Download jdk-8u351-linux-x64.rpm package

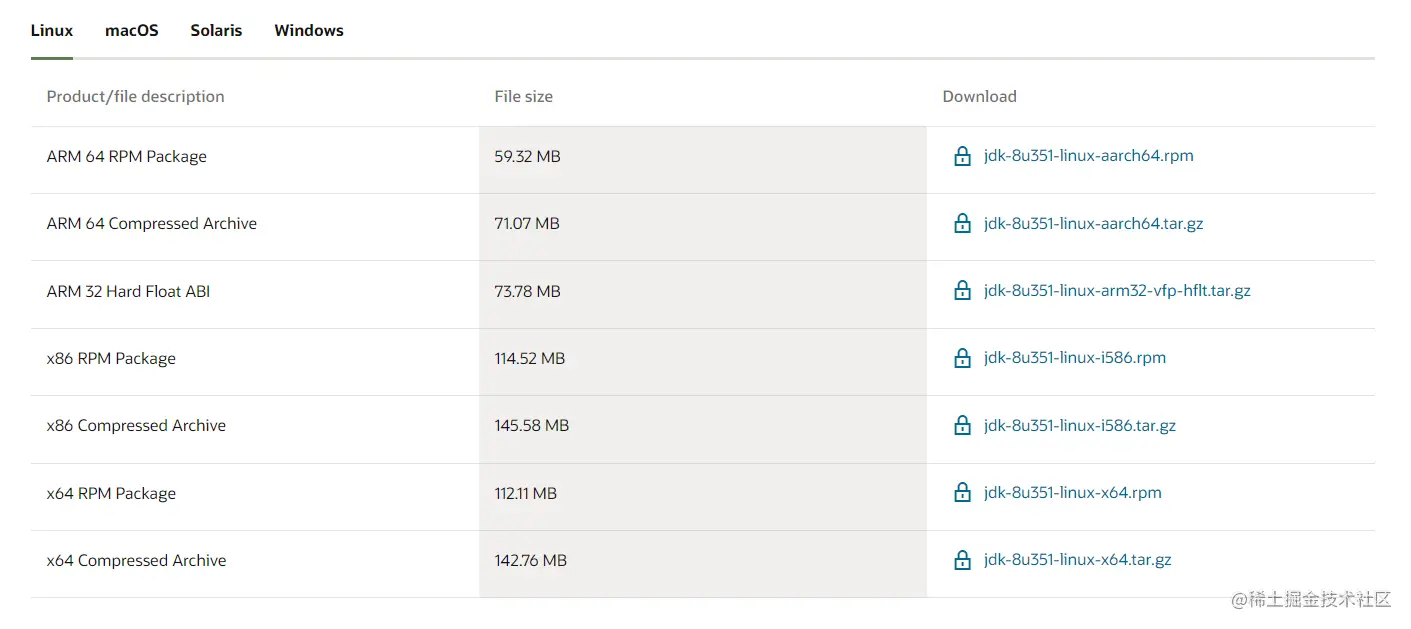tap(1072, 492)
